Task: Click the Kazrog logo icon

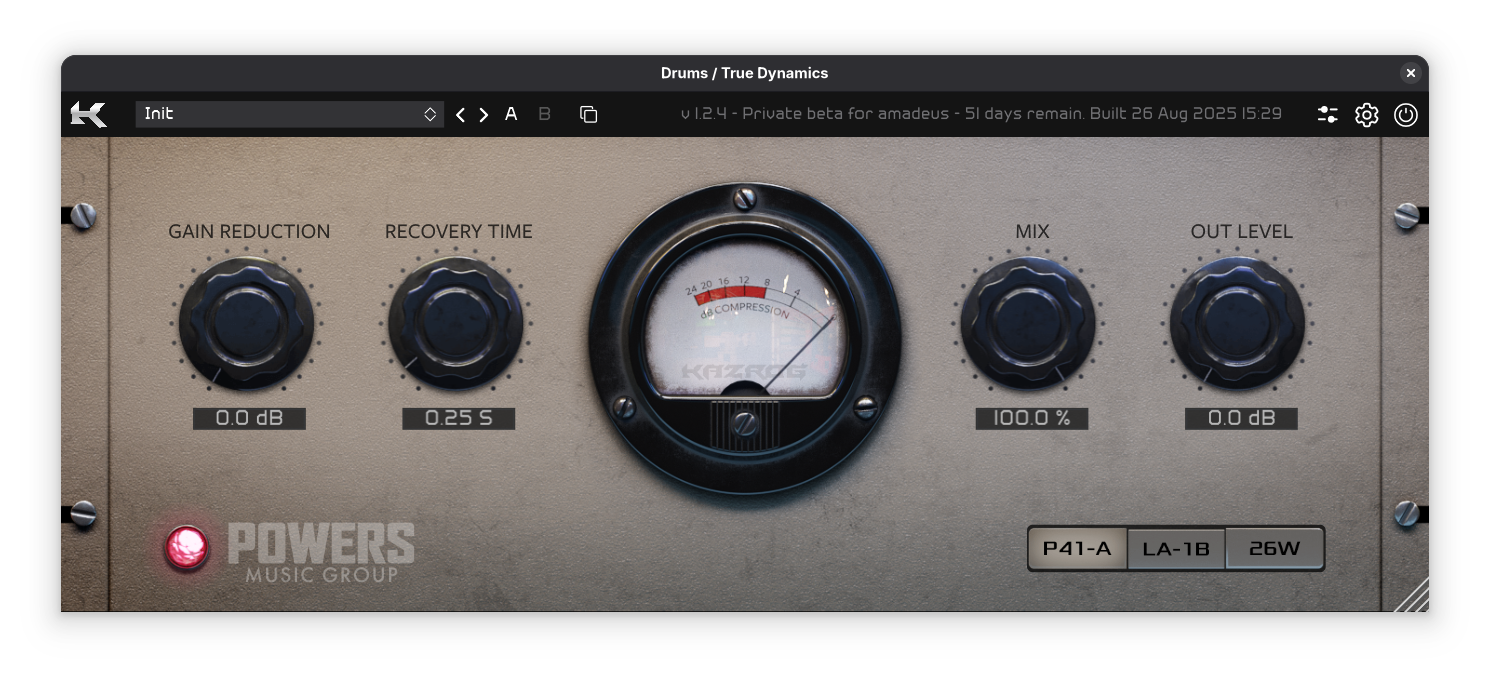Action: 88,114
